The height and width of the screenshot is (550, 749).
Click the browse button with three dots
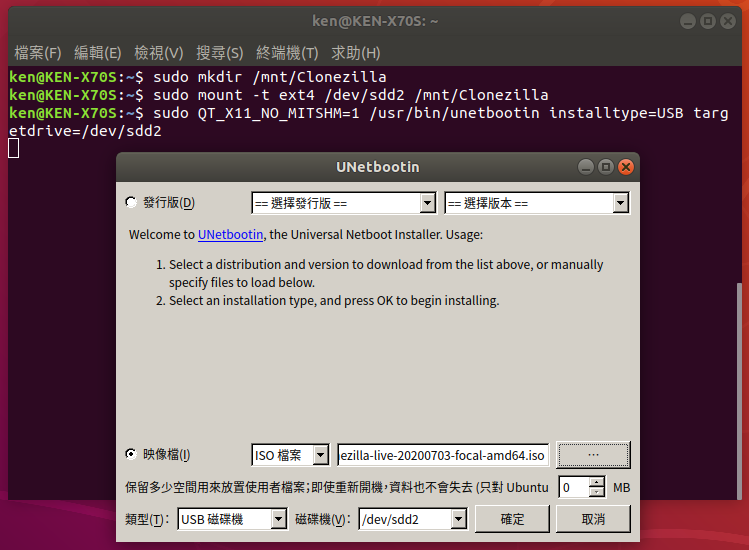click(593, 455)
